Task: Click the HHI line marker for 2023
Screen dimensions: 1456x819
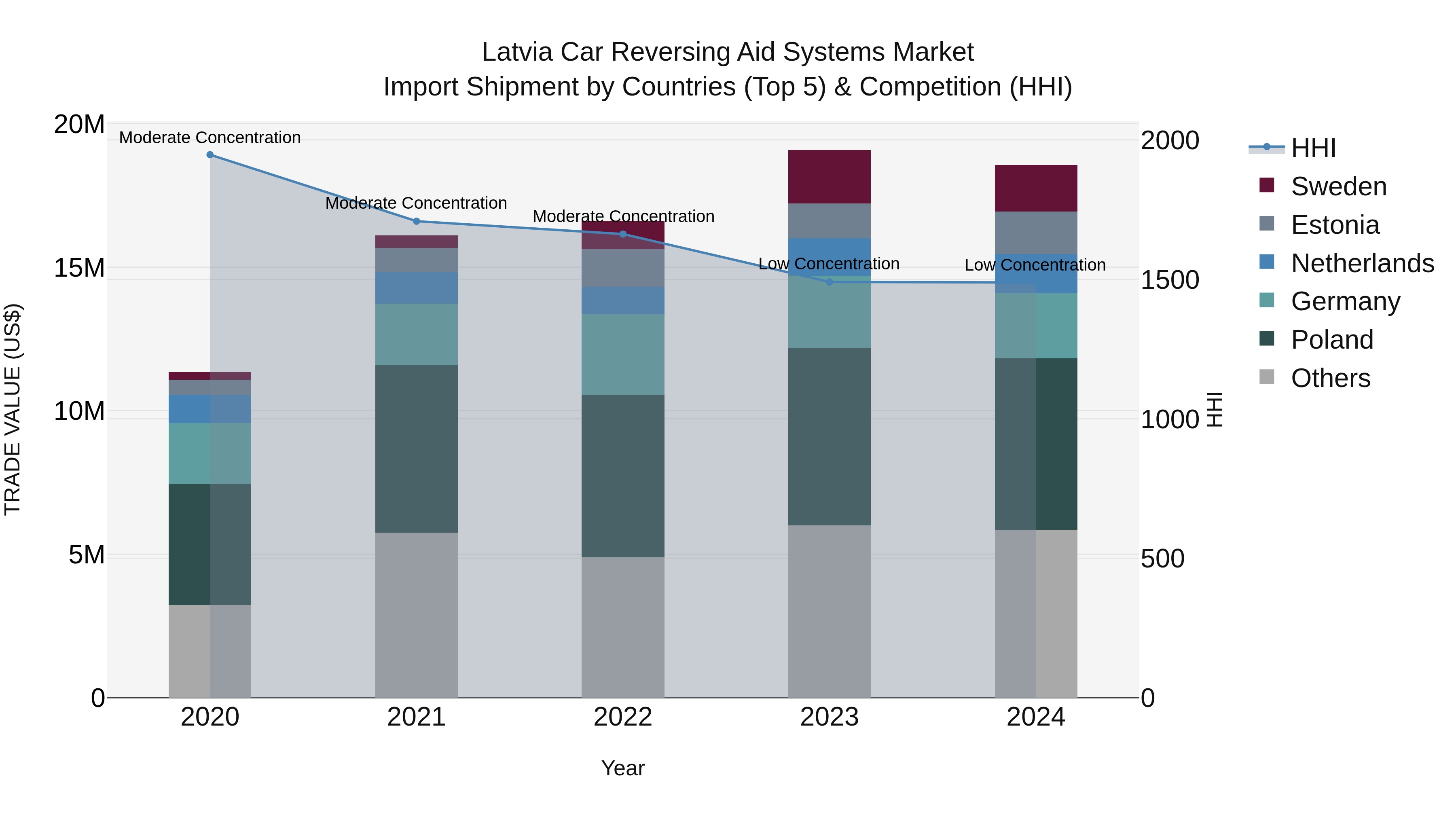Action: click(829, 282)
